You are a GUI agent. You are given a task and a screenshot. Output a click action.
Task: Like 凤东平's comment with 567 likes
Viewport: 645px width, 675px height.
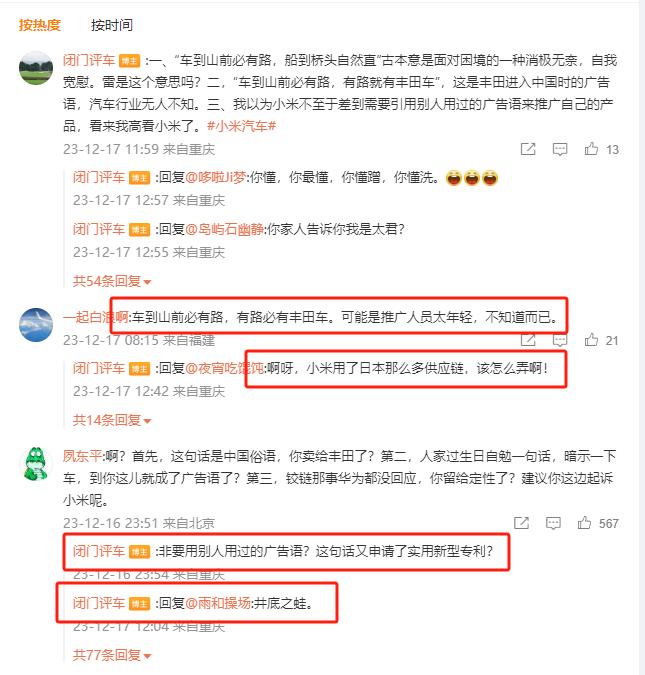tap(584, 523)
